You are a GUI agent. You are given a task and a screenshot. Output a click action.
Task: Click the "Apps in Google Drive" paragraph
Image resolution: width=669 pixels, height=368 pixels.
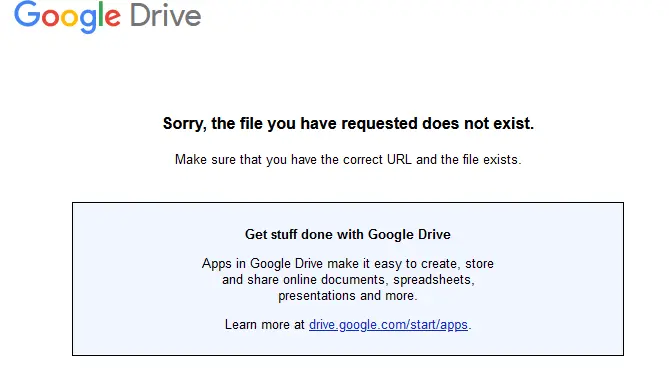tap(348, 279)
